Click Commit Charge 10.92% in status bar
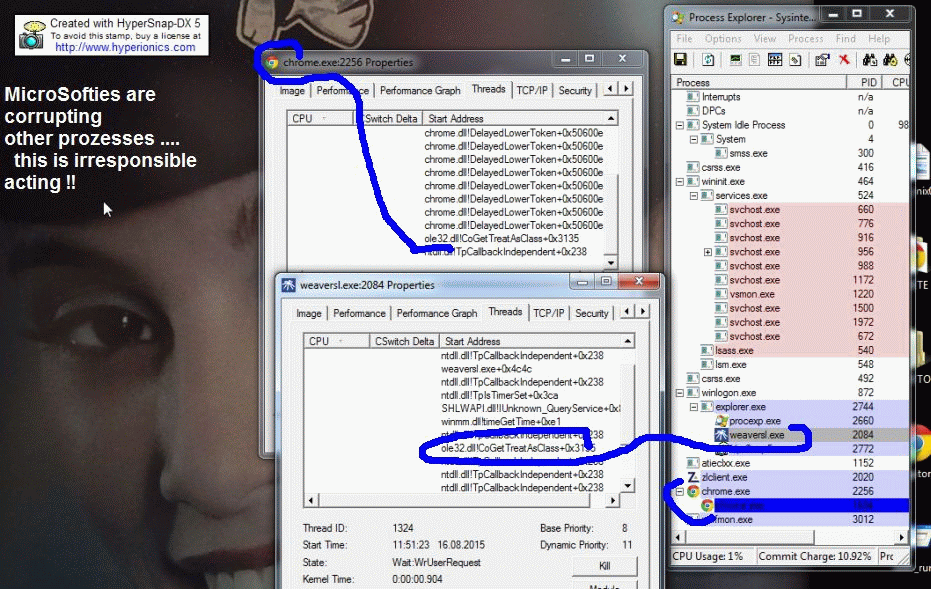The height and width of the screenshot is (589, 931). pyautogui.click(x=815, y=557)
